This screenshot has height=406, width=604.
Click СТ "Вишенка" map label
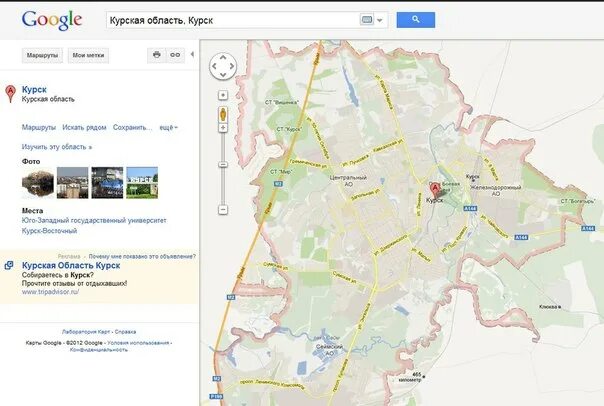pyautogui.click(x=282, y=102)
